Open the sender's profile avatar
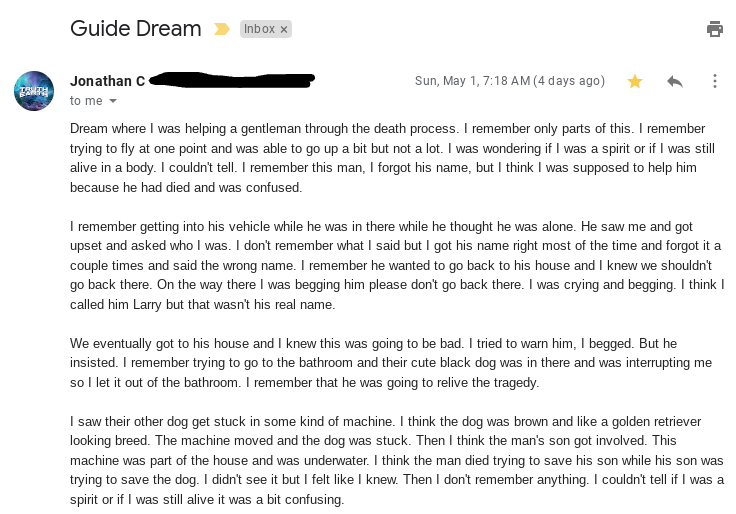736x514 pixels. coord(34,90)
